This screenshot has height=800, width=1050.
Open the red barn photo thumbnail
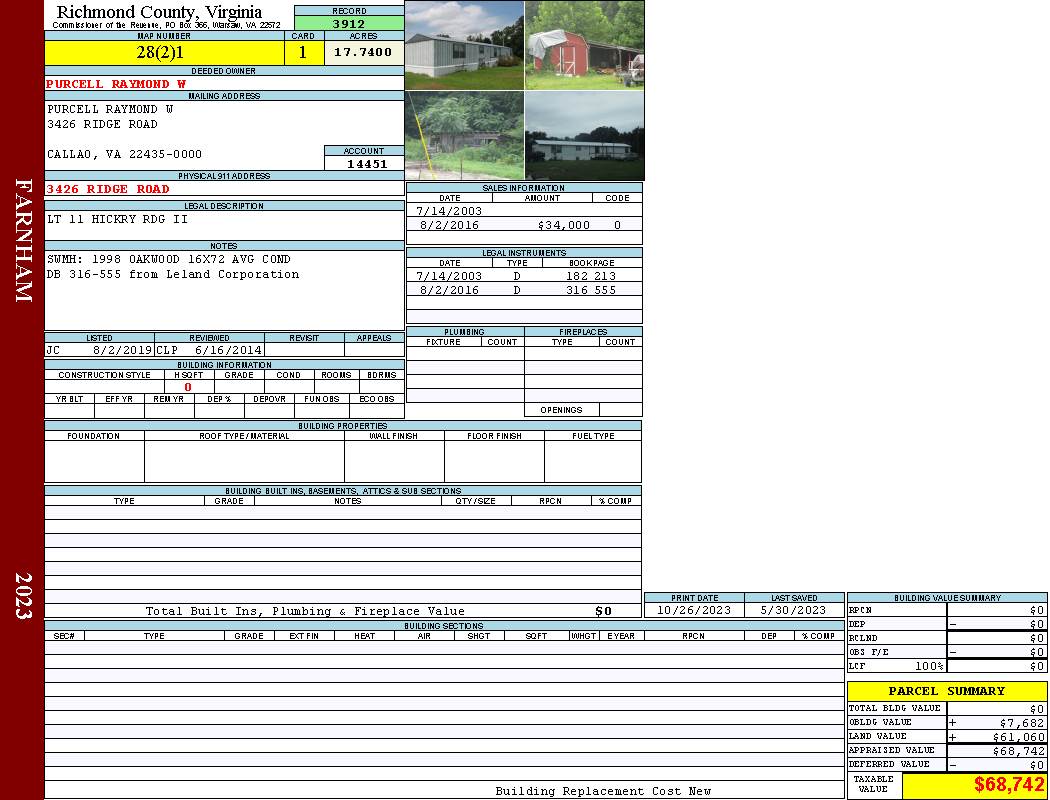pyautogui.click(x=585, y=45)
